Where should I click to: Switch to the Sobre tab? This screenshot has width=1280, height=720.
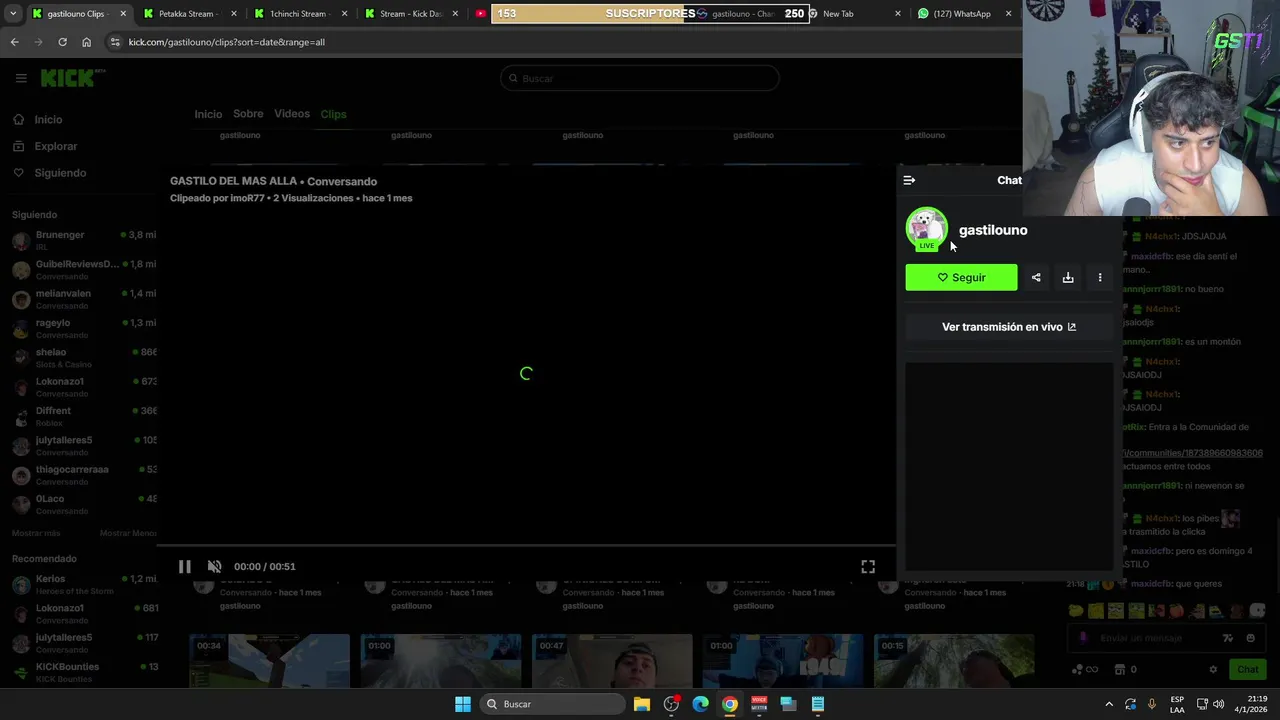point(248,114)
